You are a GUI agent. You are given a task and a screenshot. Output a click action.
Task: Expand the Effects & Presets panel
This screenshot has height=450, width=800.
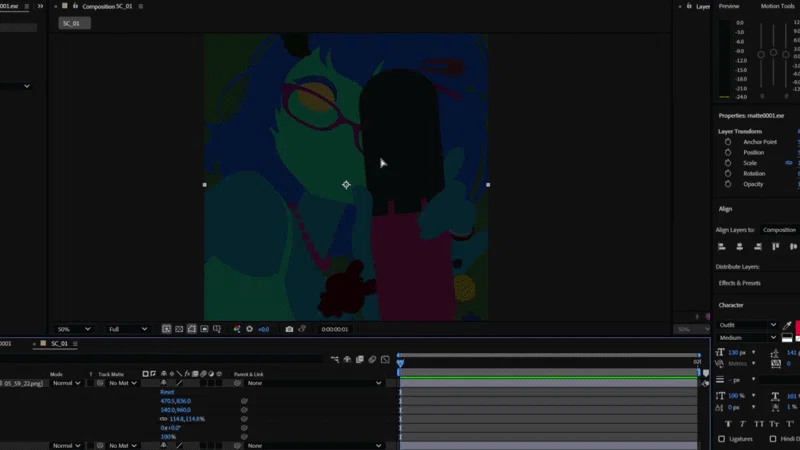[739, 283]
